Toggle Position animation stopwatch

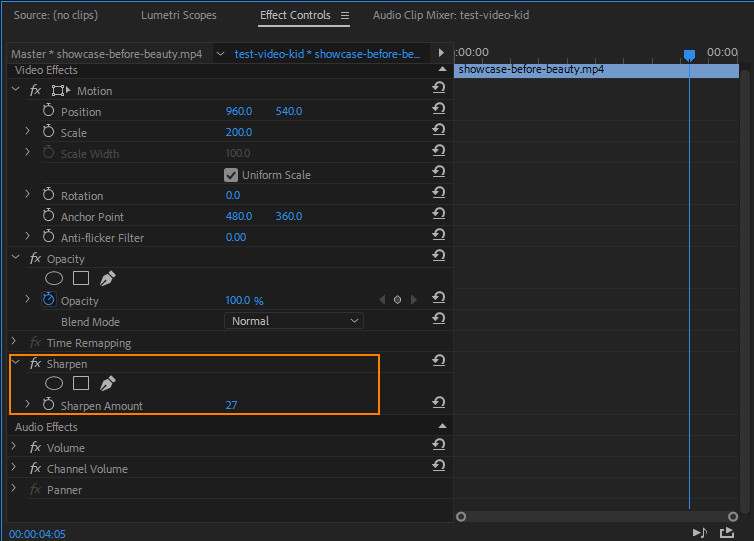point(49,111)
